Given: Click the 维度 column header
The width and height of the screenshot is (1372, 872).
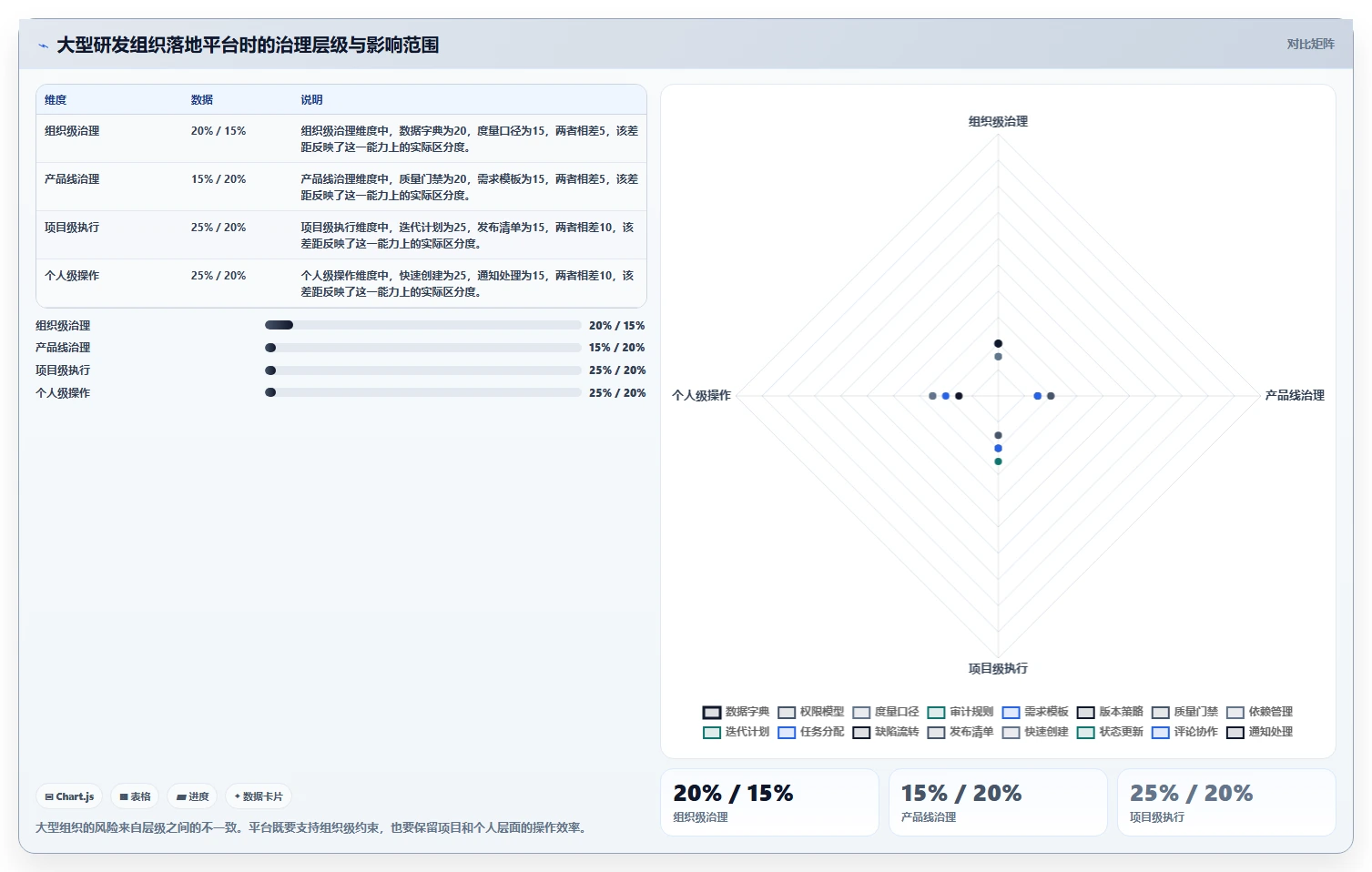Looking at the screenshot, I should click(56, 100).
